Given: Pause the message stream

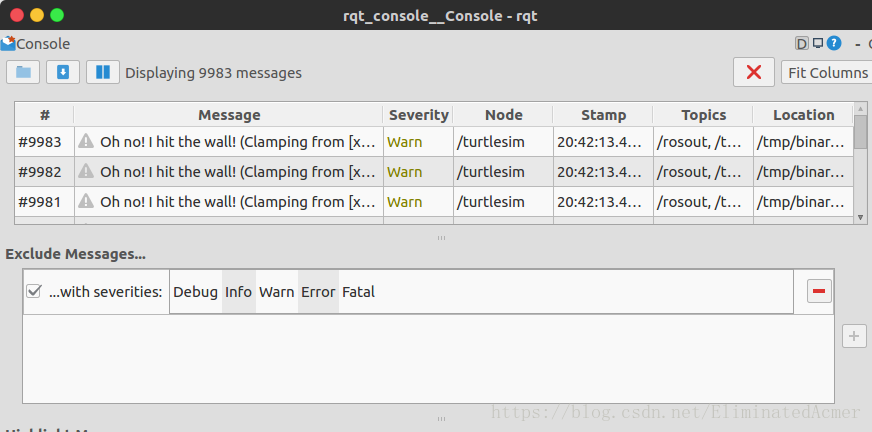Looking at the screenshot, I should 103,72.
